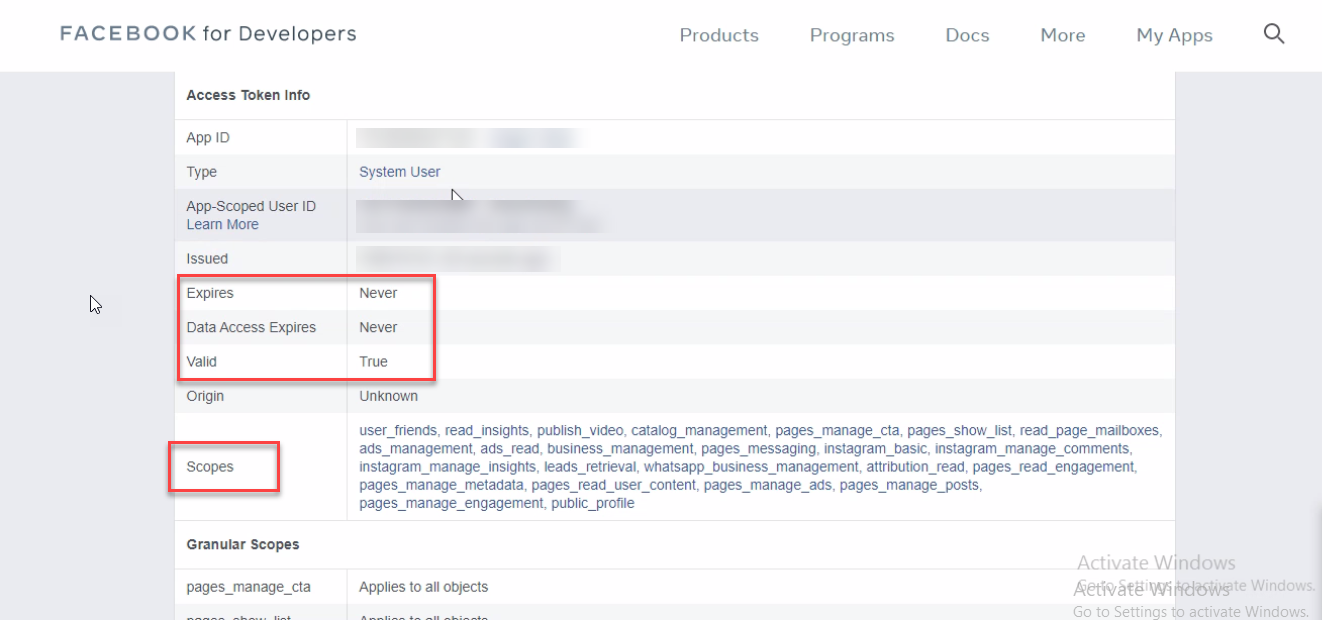Click the leads_retrieval scope
The image size is (1322, 620).
click(589, 467)
